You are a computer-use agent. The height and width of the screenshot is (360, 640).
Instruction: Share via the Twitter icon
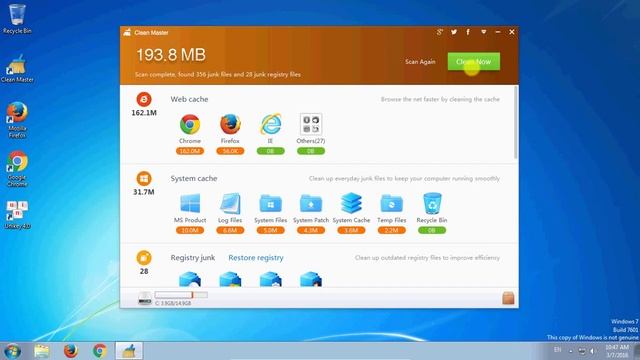454,32
